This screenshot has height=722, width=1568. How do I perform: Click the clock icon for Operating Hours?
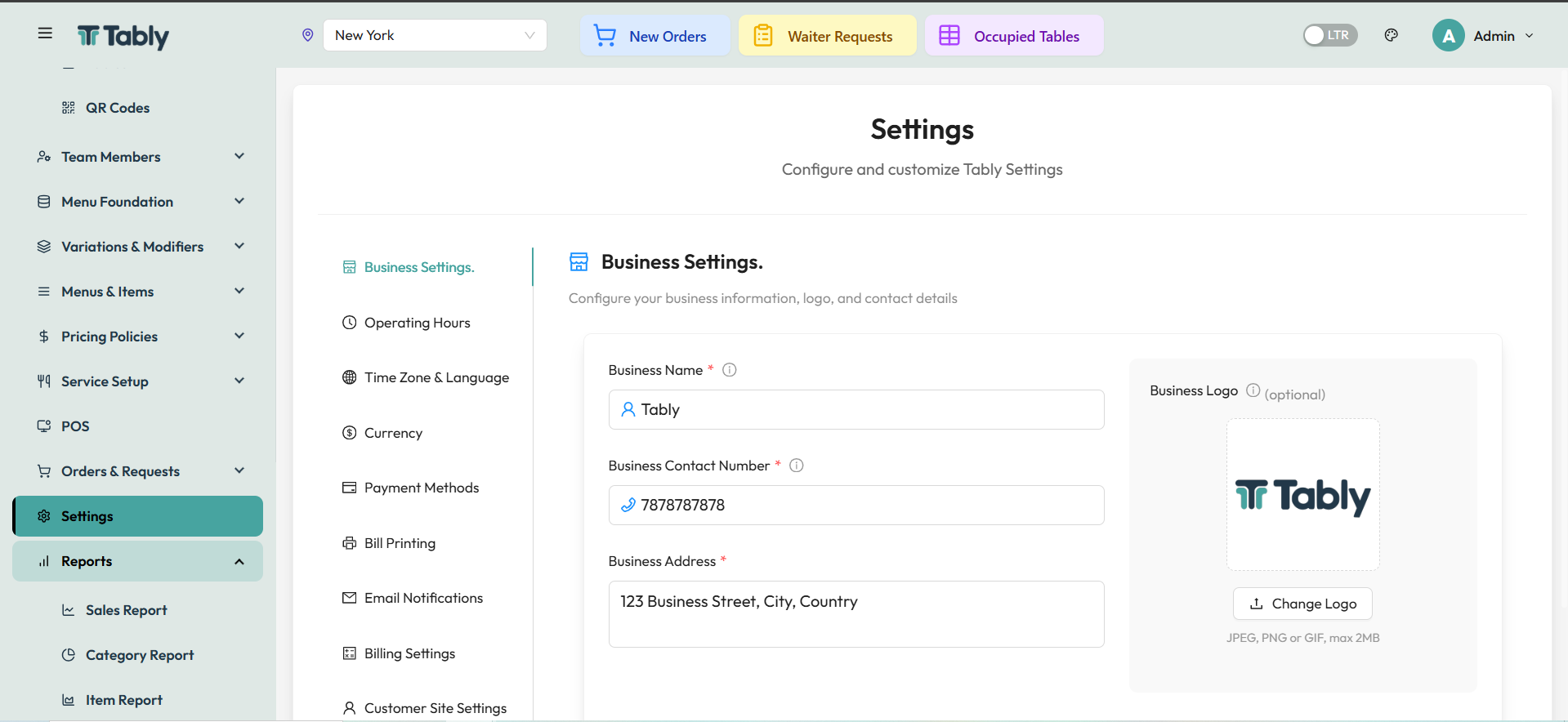(x=350, y=323)
